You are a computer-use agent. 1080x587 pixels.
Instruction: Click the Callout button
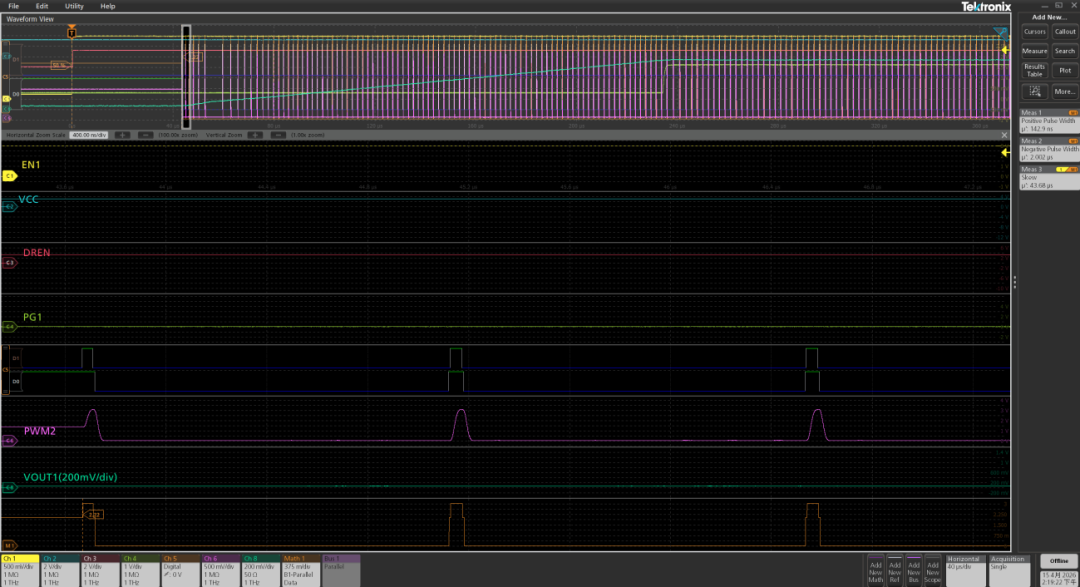1064,32
